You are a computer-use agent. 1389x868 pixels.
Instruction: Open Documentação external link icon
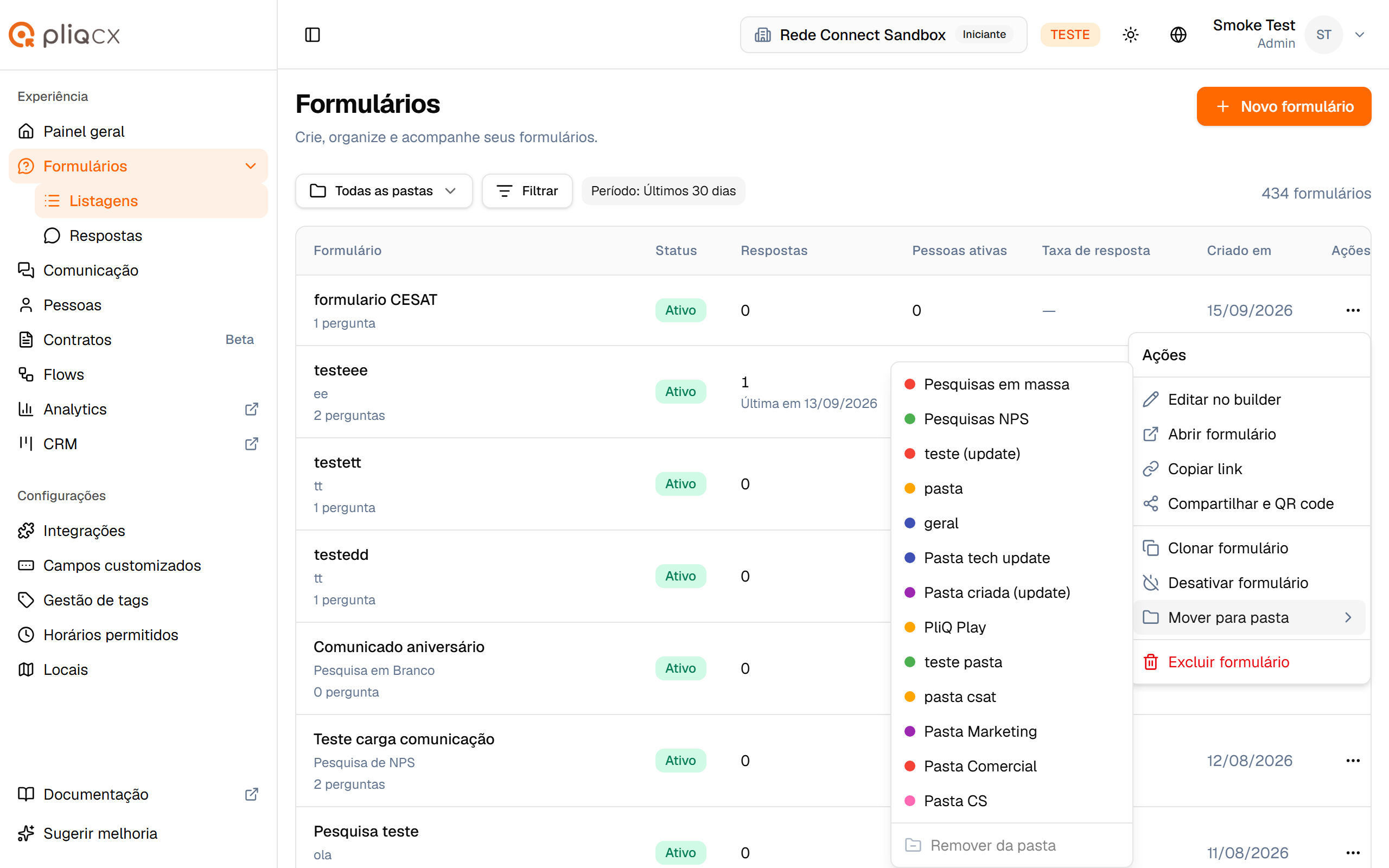[x=251, y=794]
